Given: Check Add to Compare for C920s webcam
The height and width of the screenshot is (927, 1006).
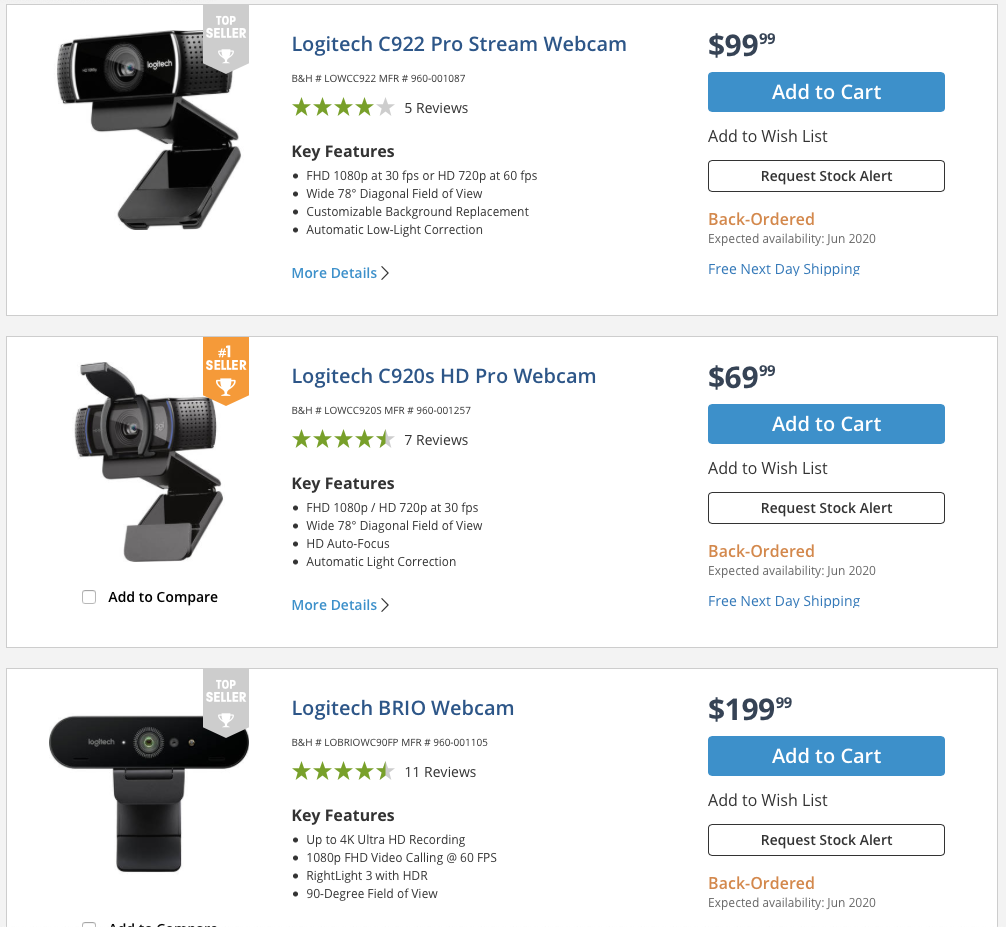Looking at the screenshot, I should click(89, 597).
